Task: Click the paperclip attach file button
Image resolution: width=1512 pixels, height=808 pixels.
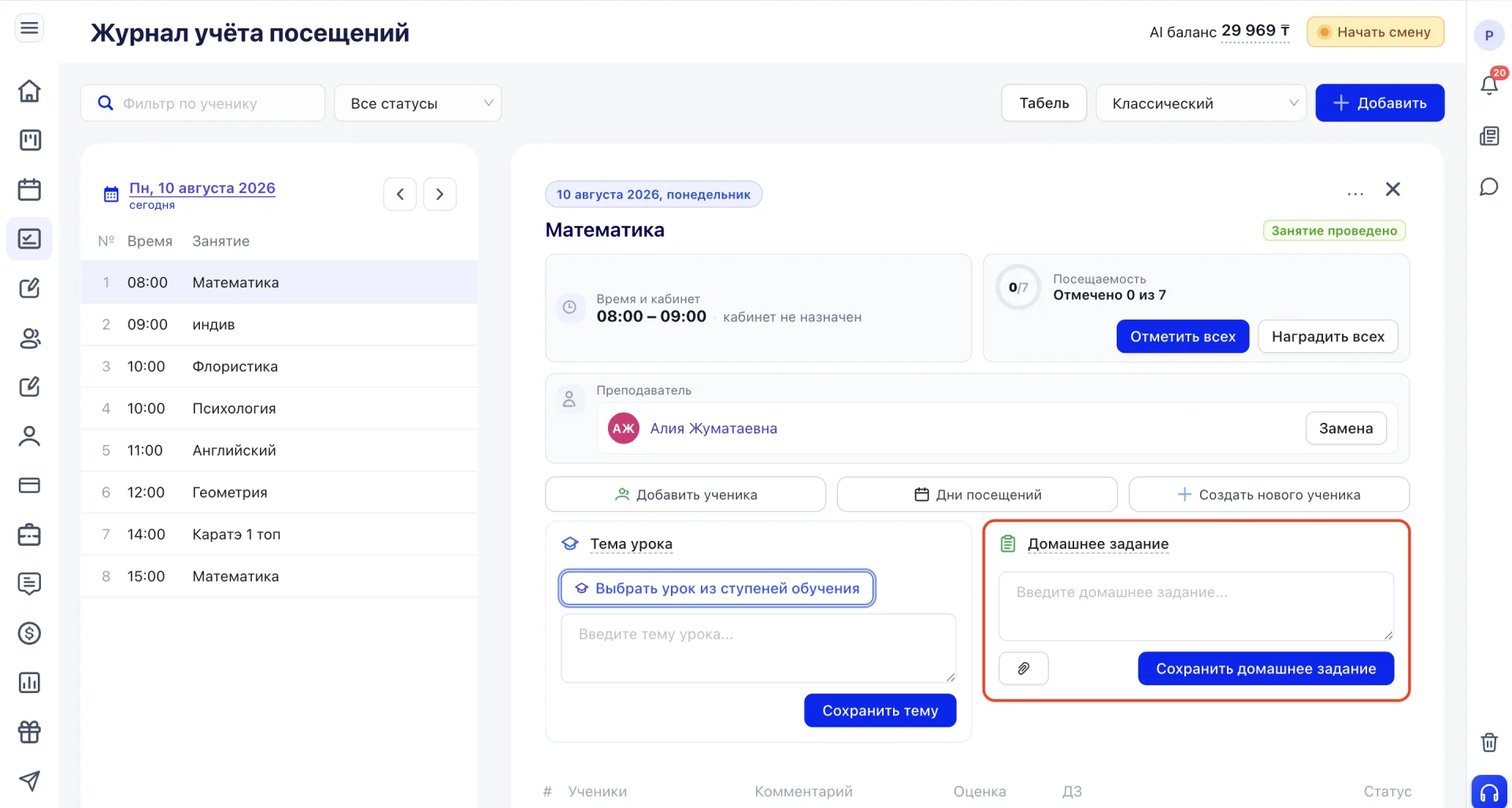Action: pyautogui.click(x=1023, y=669)
